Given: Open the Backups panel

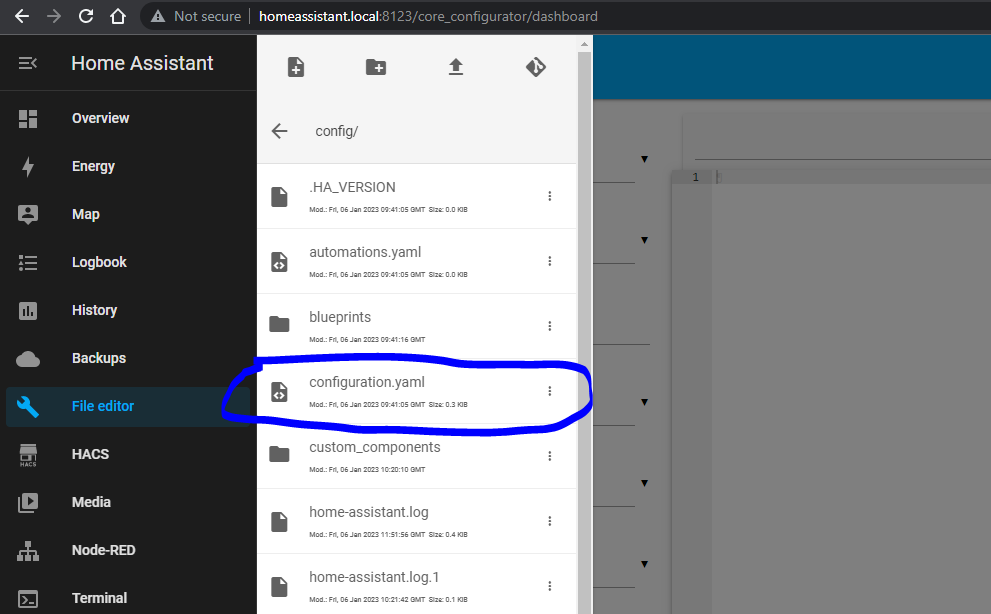Looking at the screenshot, I should point(128,359).
